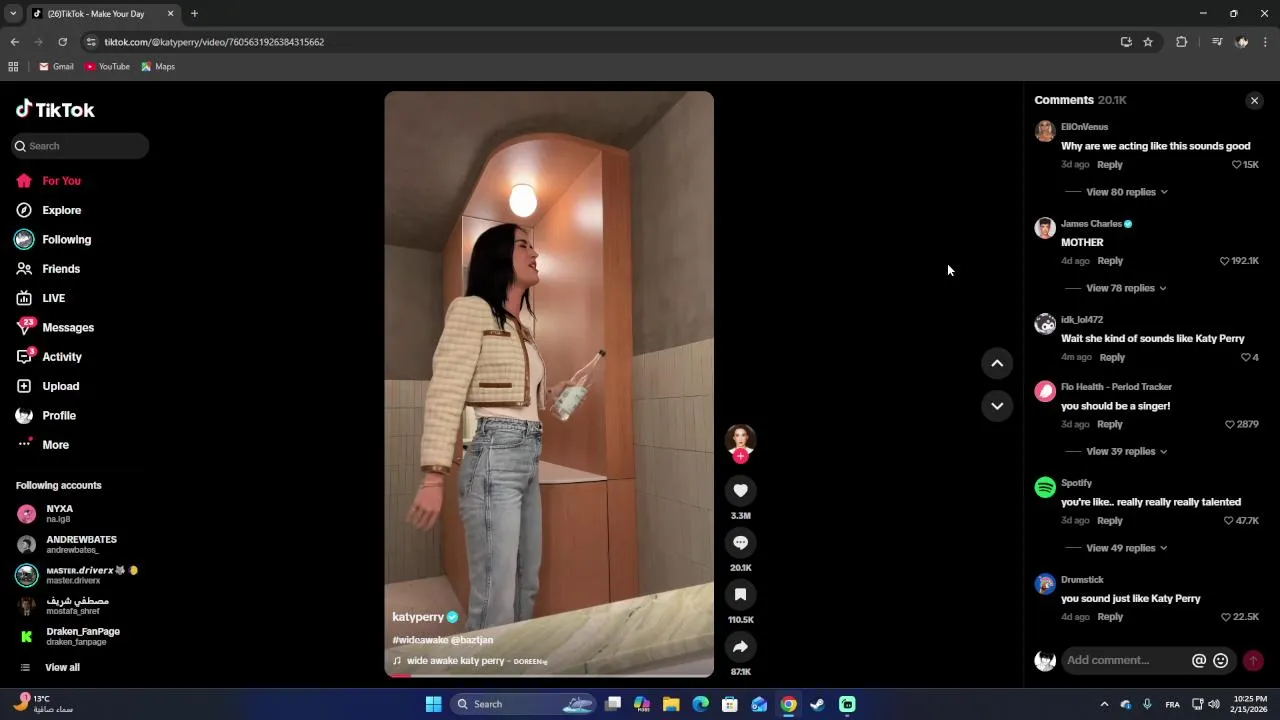
Task: Go to next video with down arrow
Action: tap(997, 406)
